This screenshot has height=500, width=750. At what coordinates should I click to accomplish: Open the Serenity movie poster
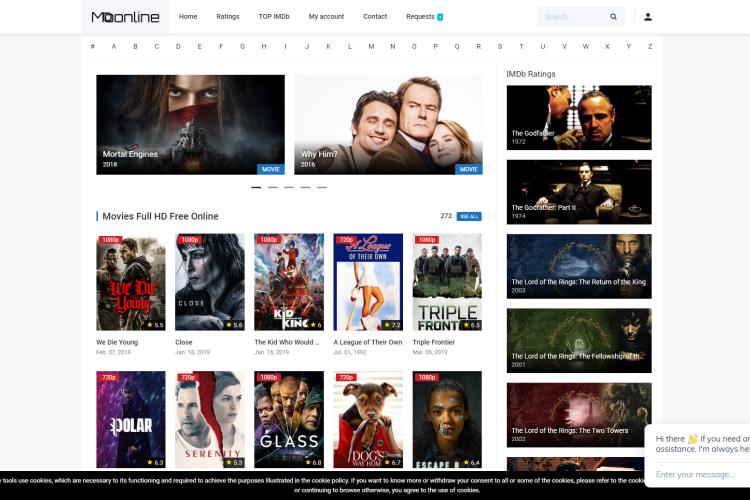[210, 420]
